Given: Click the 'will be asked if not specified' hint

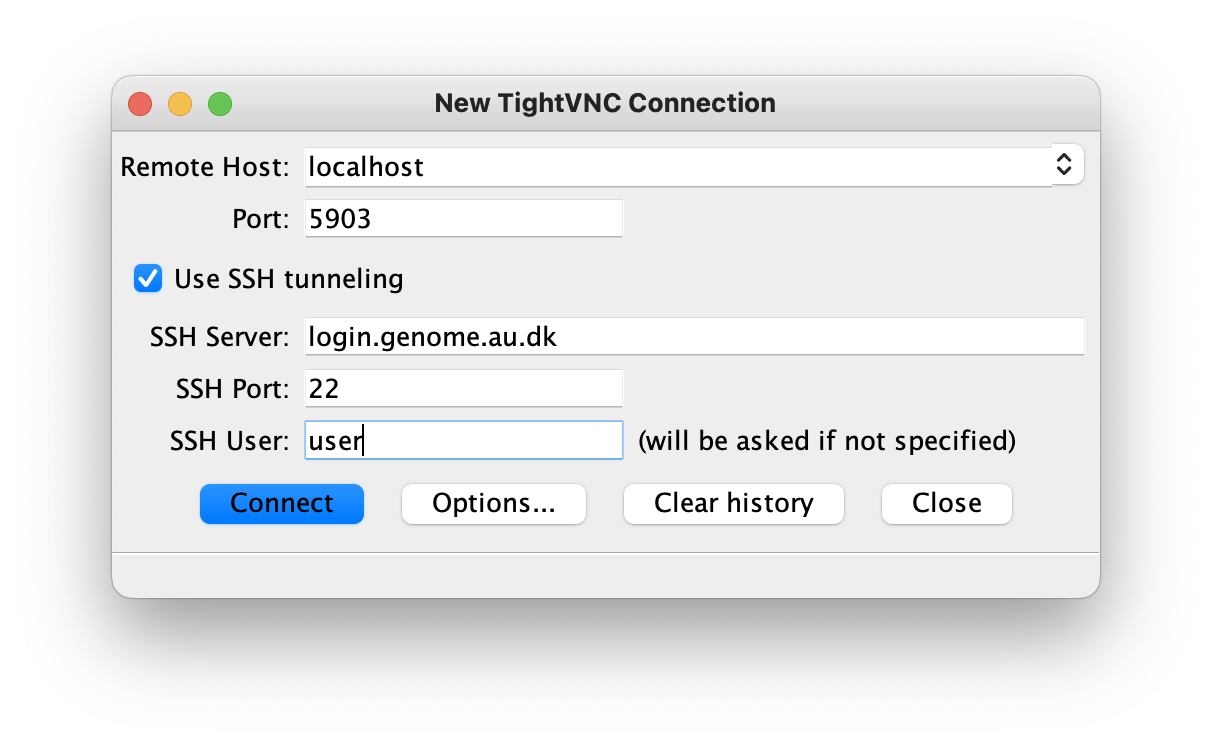Looking at the screenshot, I should (826, 441).
